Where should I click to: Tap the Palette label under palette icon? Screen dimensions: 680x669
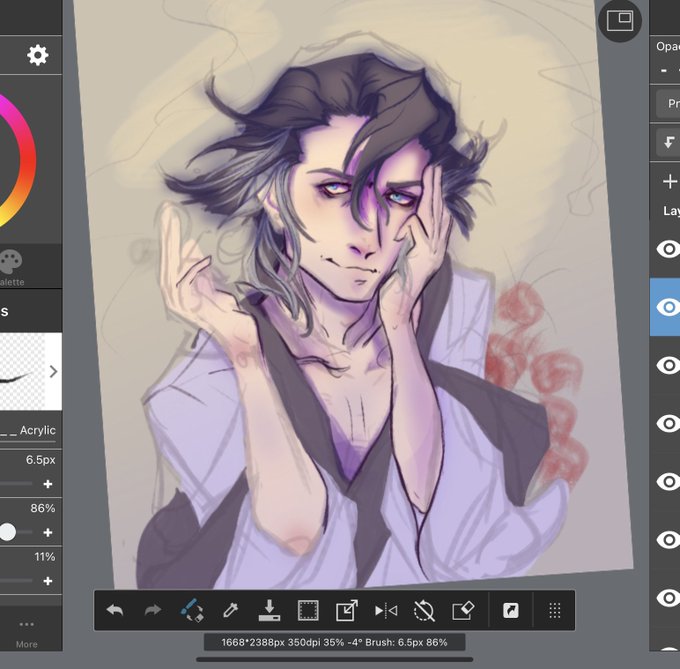(x=12, y=282)
